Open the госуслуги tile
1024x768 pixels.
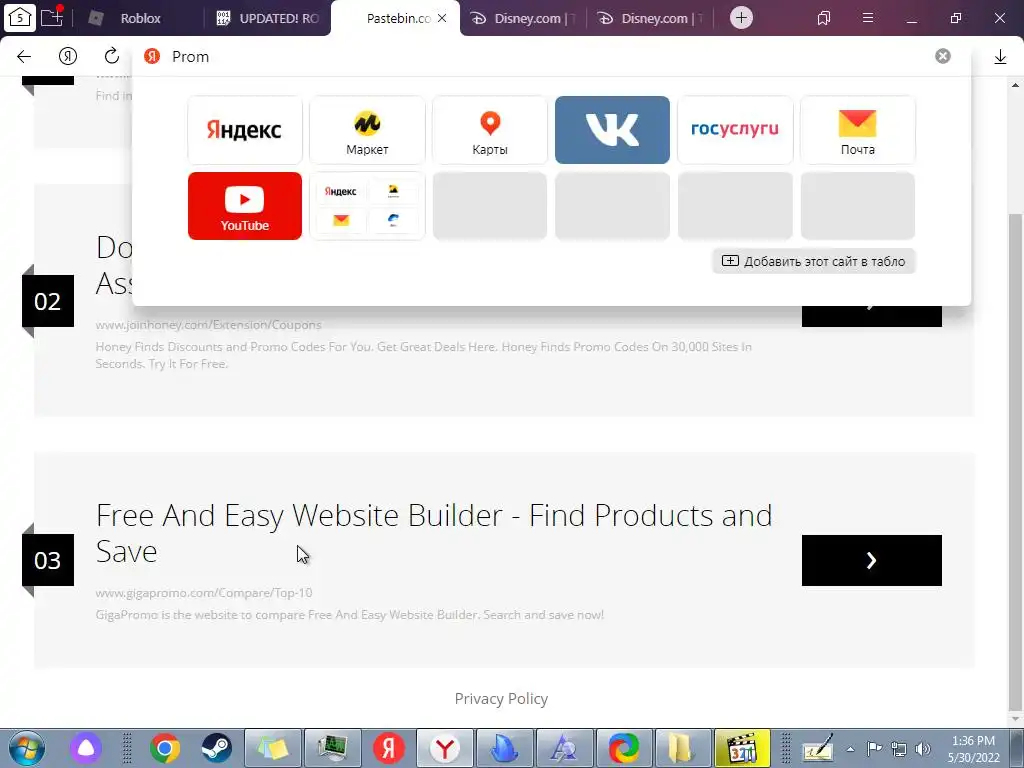click(735, 130)
